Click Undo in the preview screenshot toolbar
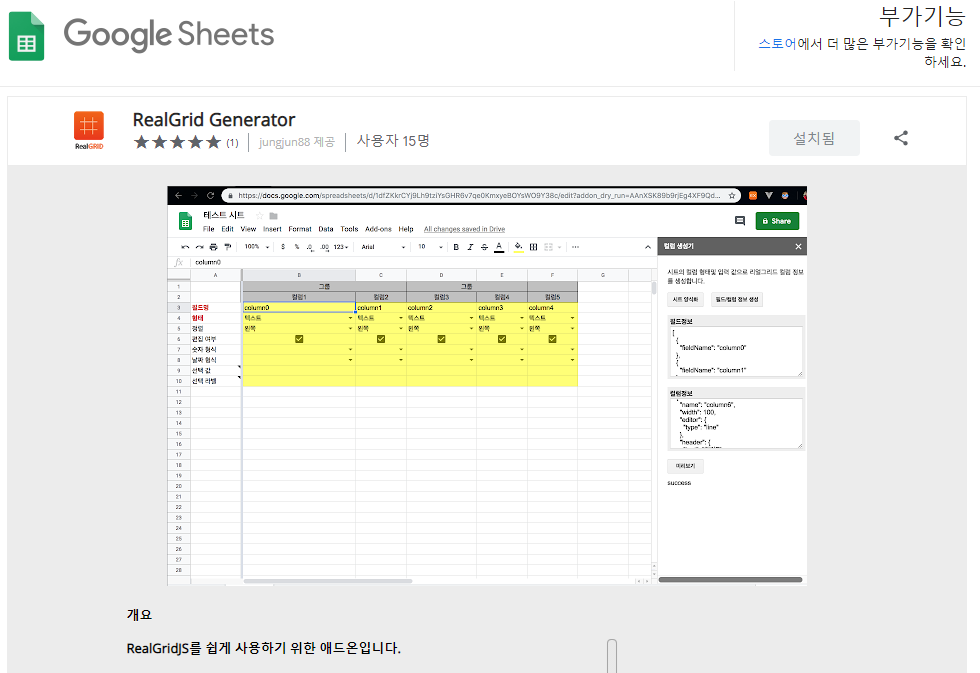 click(x=185, y=247)
